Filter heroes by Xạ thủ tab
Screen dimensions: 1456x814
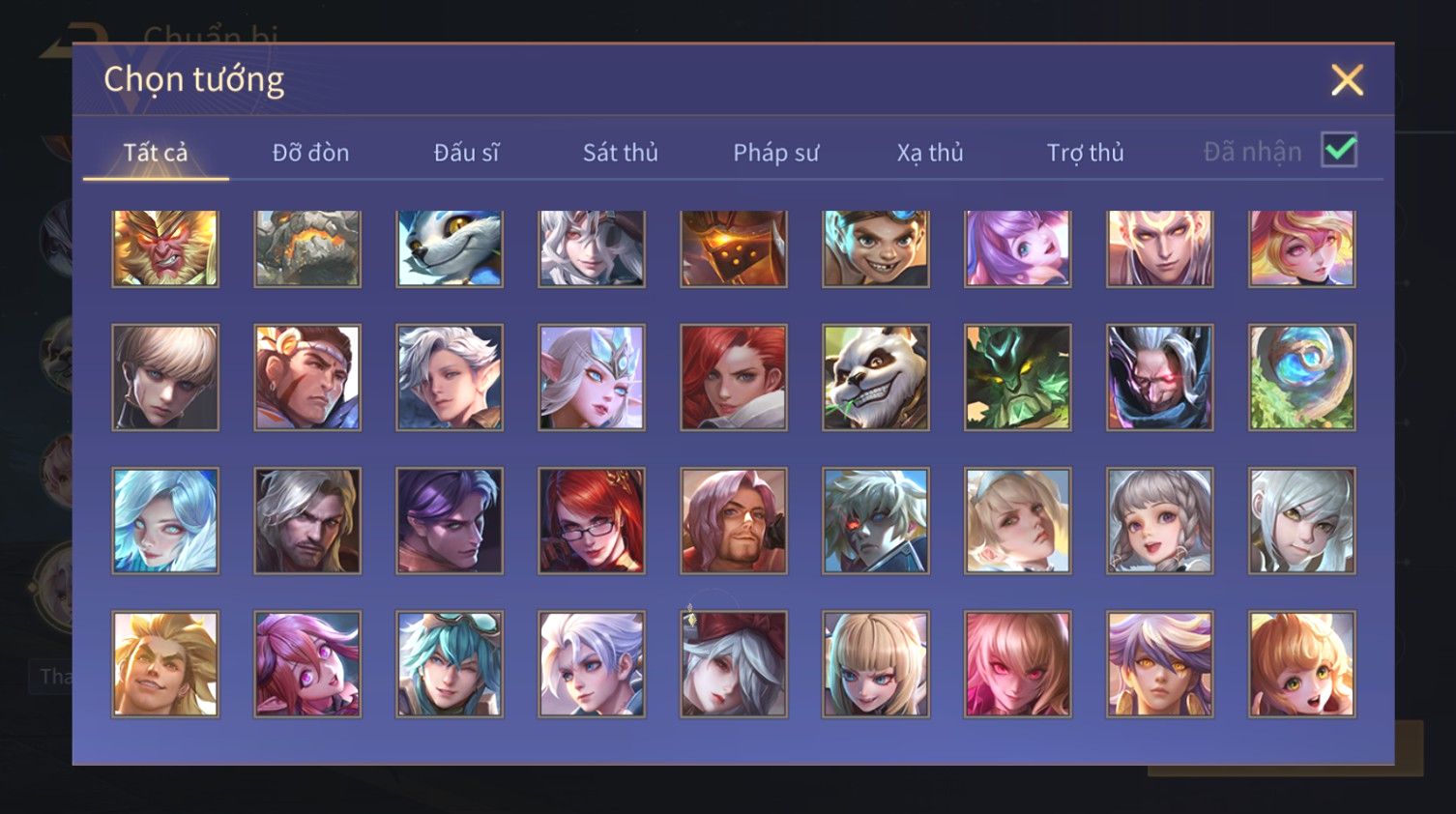(930, 153)
